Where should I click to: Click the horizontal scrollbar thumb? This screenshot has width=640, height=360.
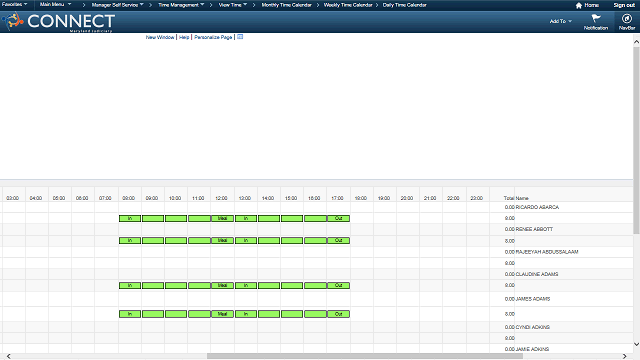click(x=365, y=356)
